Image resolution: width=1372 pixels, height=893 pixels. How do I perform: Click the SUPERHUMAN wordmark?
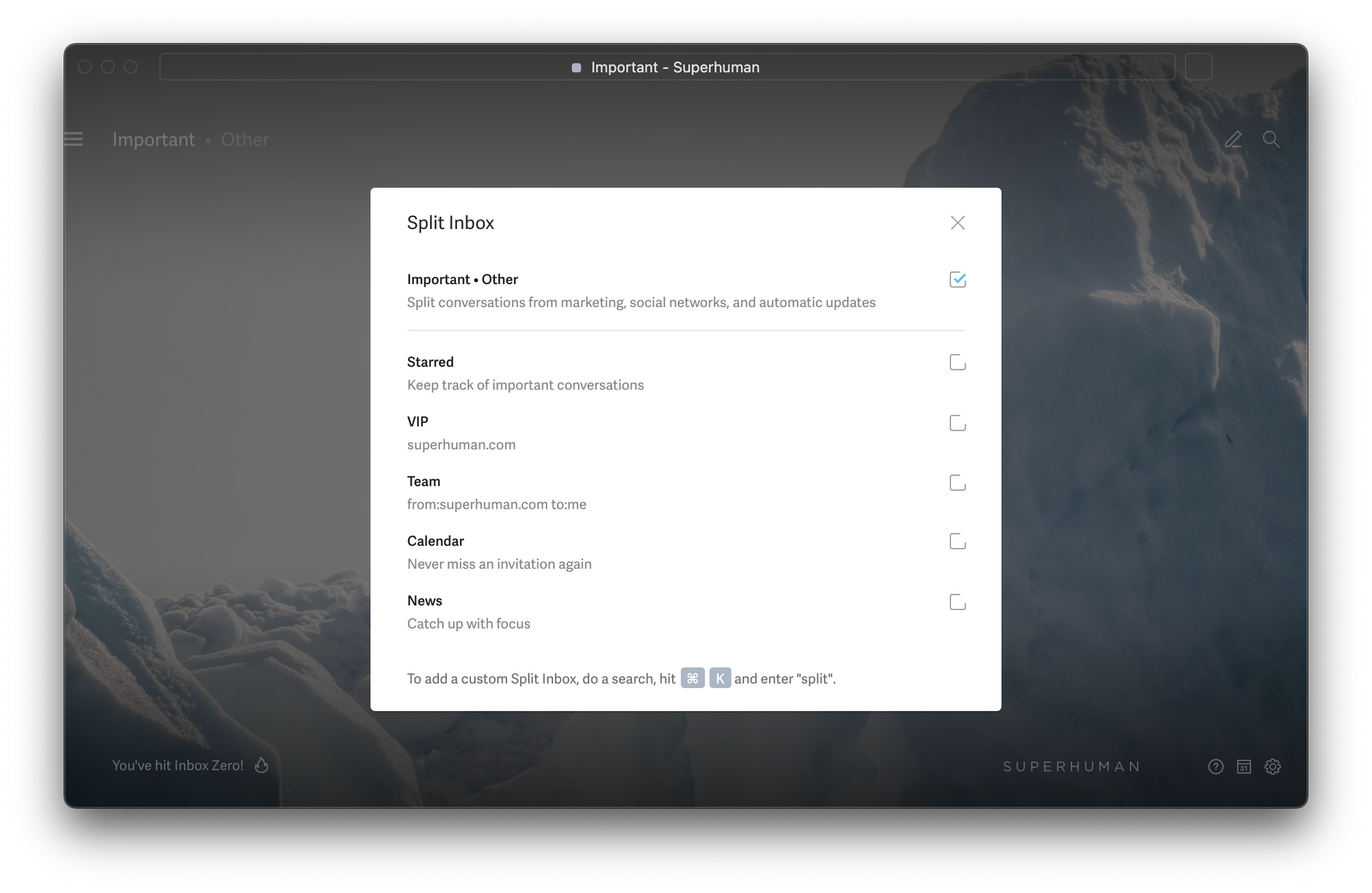click(x=1070, y=767)
